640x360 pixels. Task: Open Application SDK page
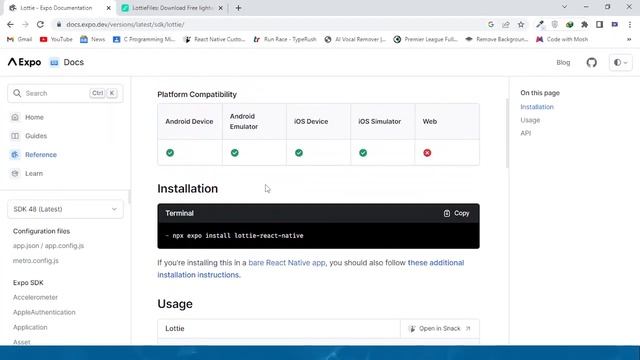30,327
